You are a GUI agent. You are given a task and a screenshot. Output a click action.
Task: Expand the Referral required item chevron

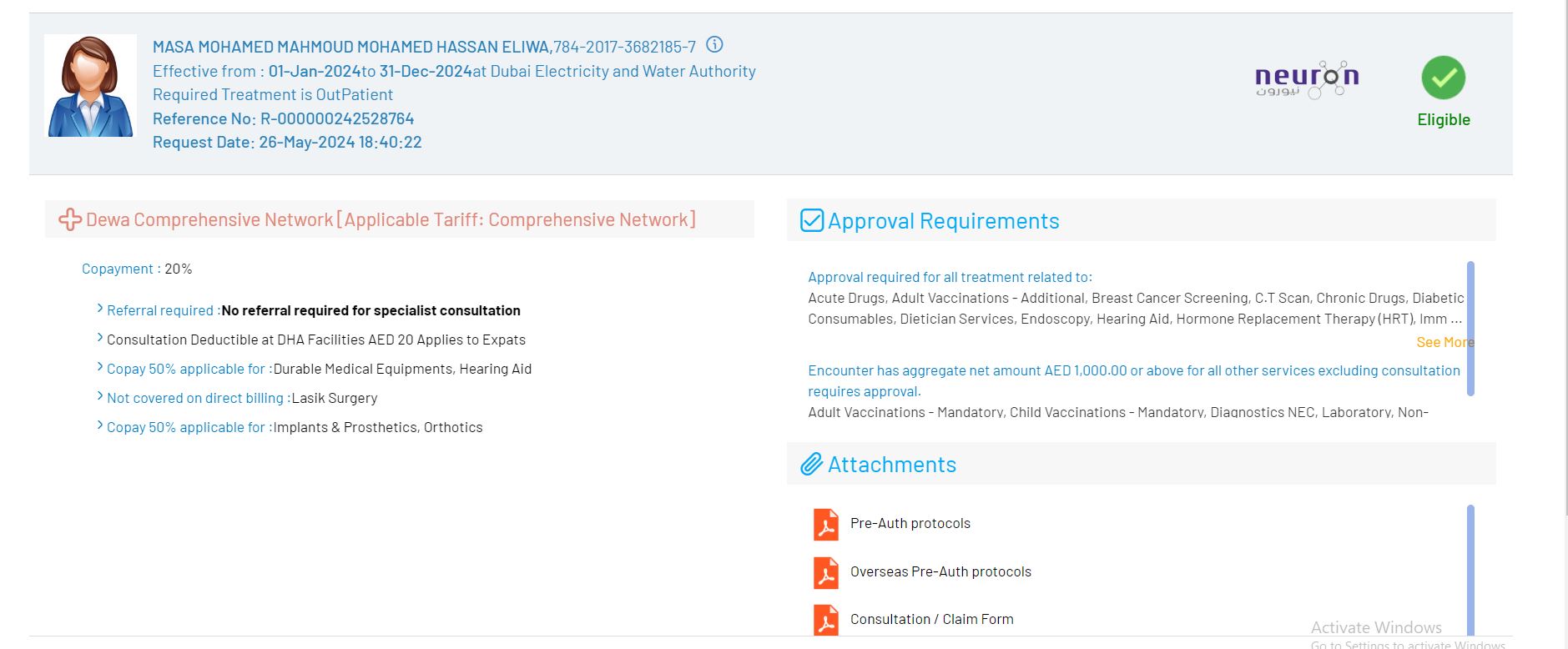100,309
